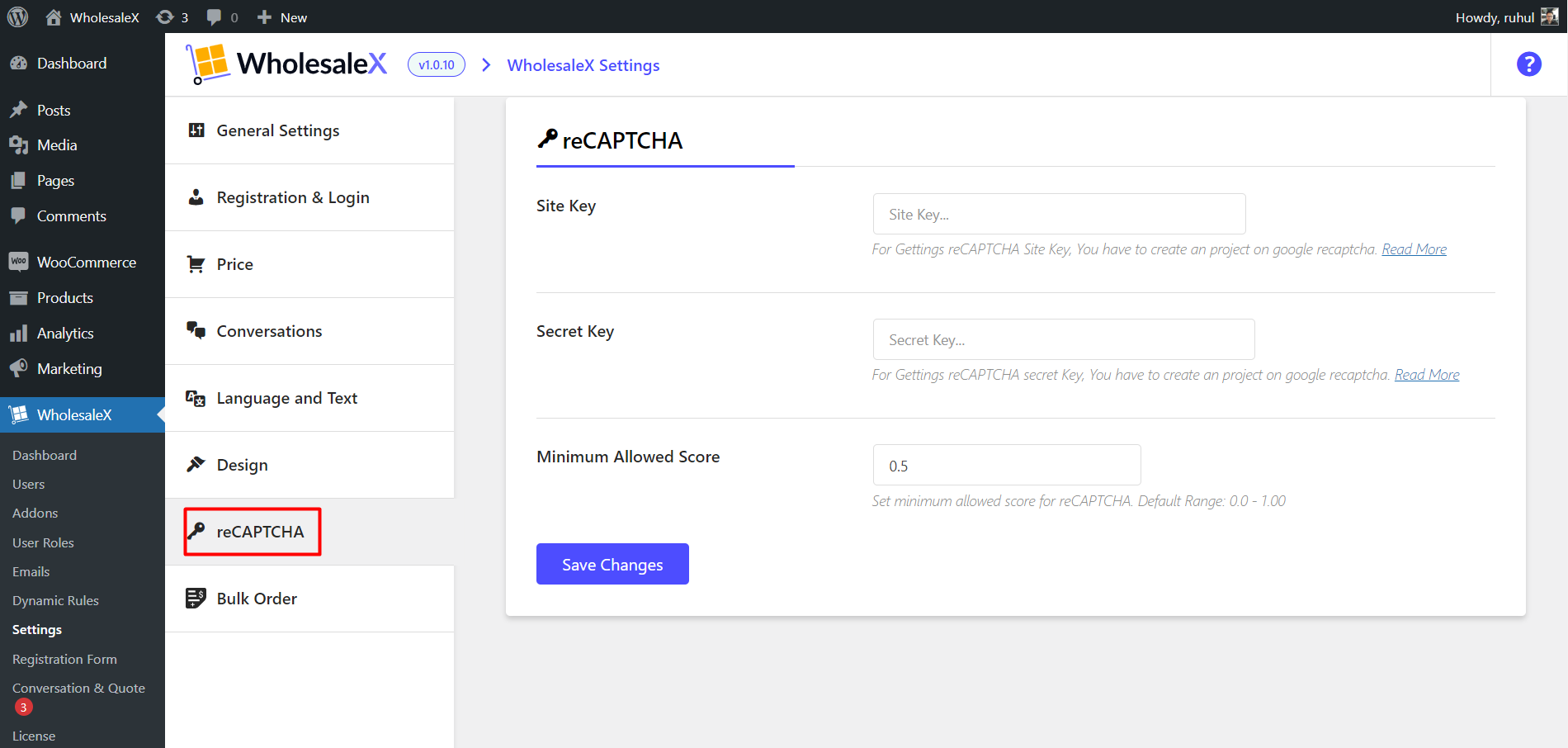Open Conversations settings tab
Screen dimensions: 1568x748
[x=309, y=331]
